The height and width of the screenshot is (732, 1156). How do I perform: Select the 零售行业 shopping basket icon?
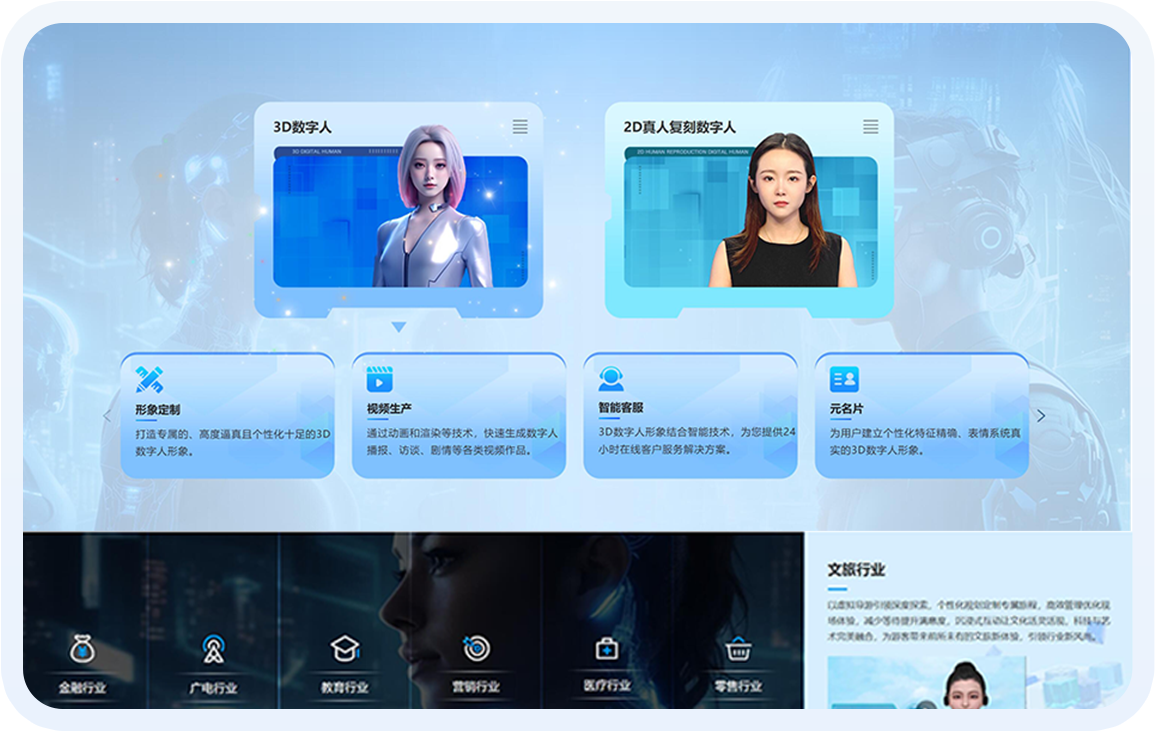point(738,650)
